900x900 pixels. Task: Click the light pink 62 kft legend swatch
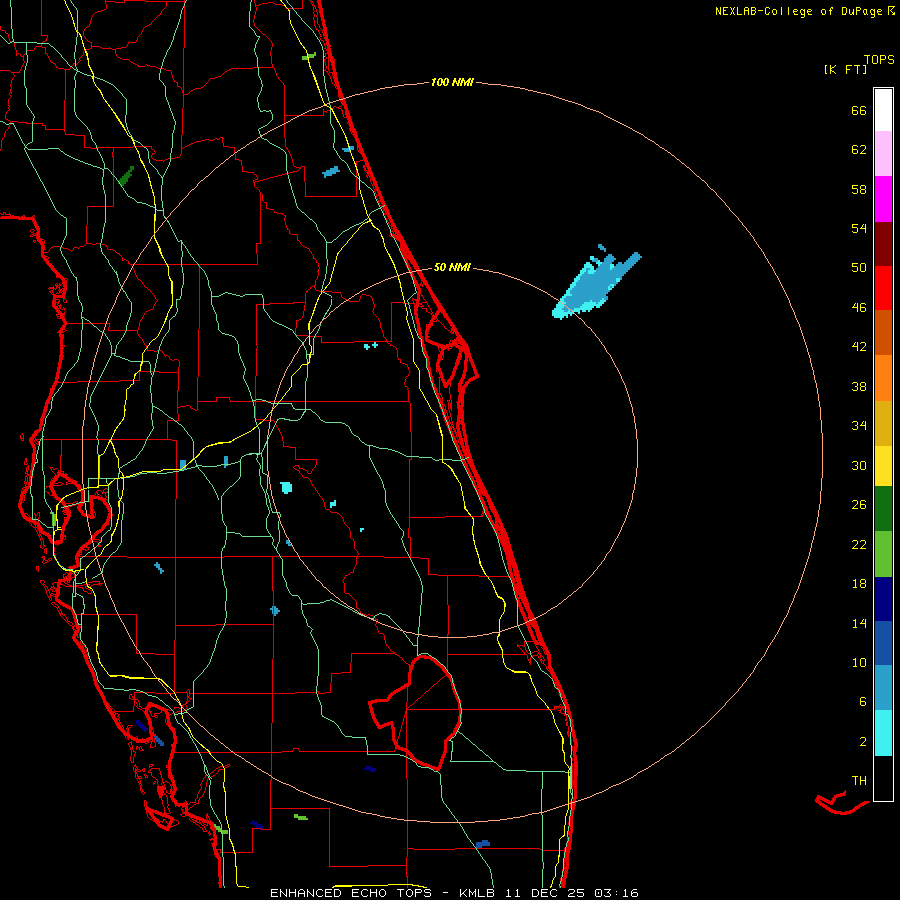(x=883, y=153)
